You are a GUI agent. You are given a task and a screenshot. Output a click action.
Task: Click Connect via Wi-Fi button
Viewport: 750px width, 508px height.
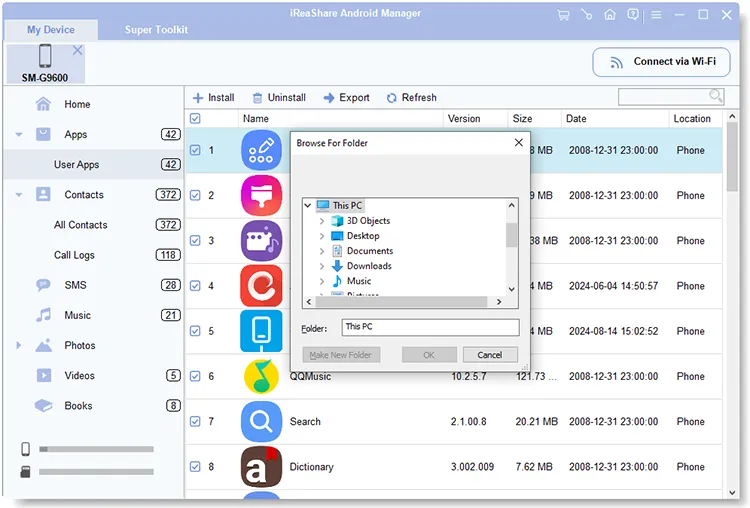(x=662, y=62)
